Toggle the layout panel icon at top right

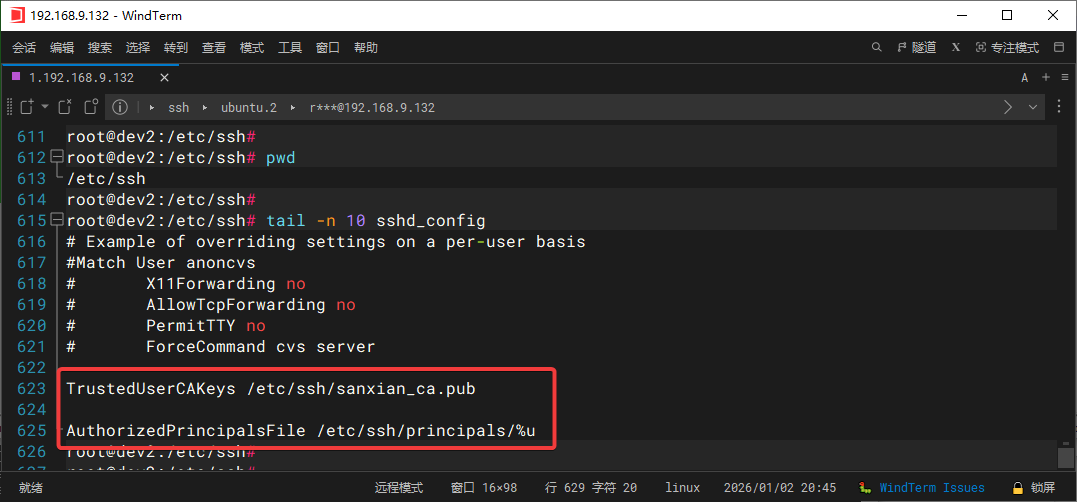(1058, 47)
